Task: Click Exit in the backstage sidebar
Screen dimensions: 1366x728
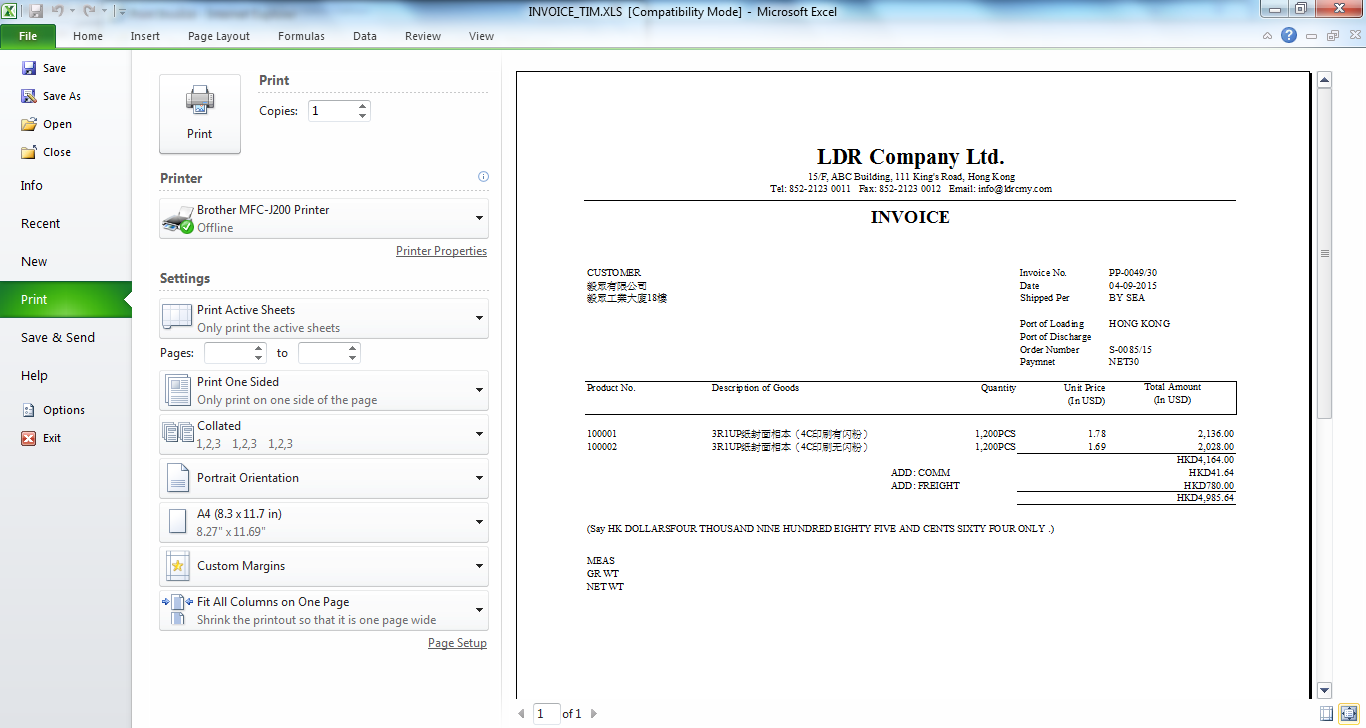Action: [41, 438]
